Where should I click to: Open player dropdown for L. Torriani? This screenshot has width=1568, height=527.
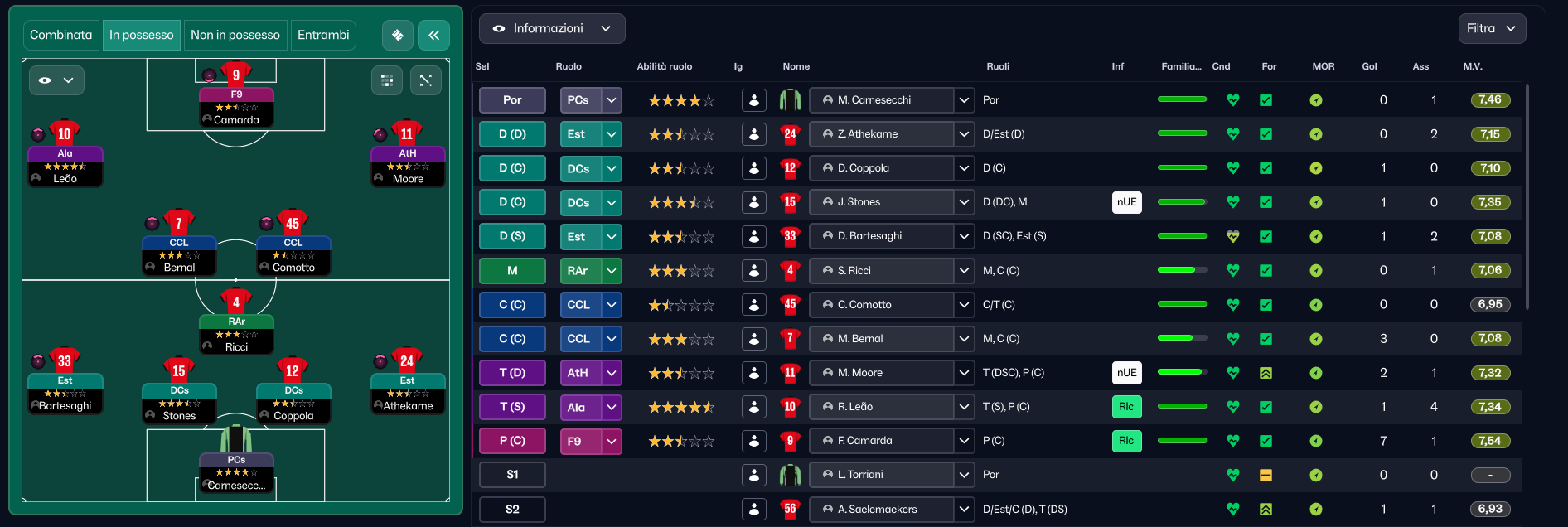[x=964, y=475]
